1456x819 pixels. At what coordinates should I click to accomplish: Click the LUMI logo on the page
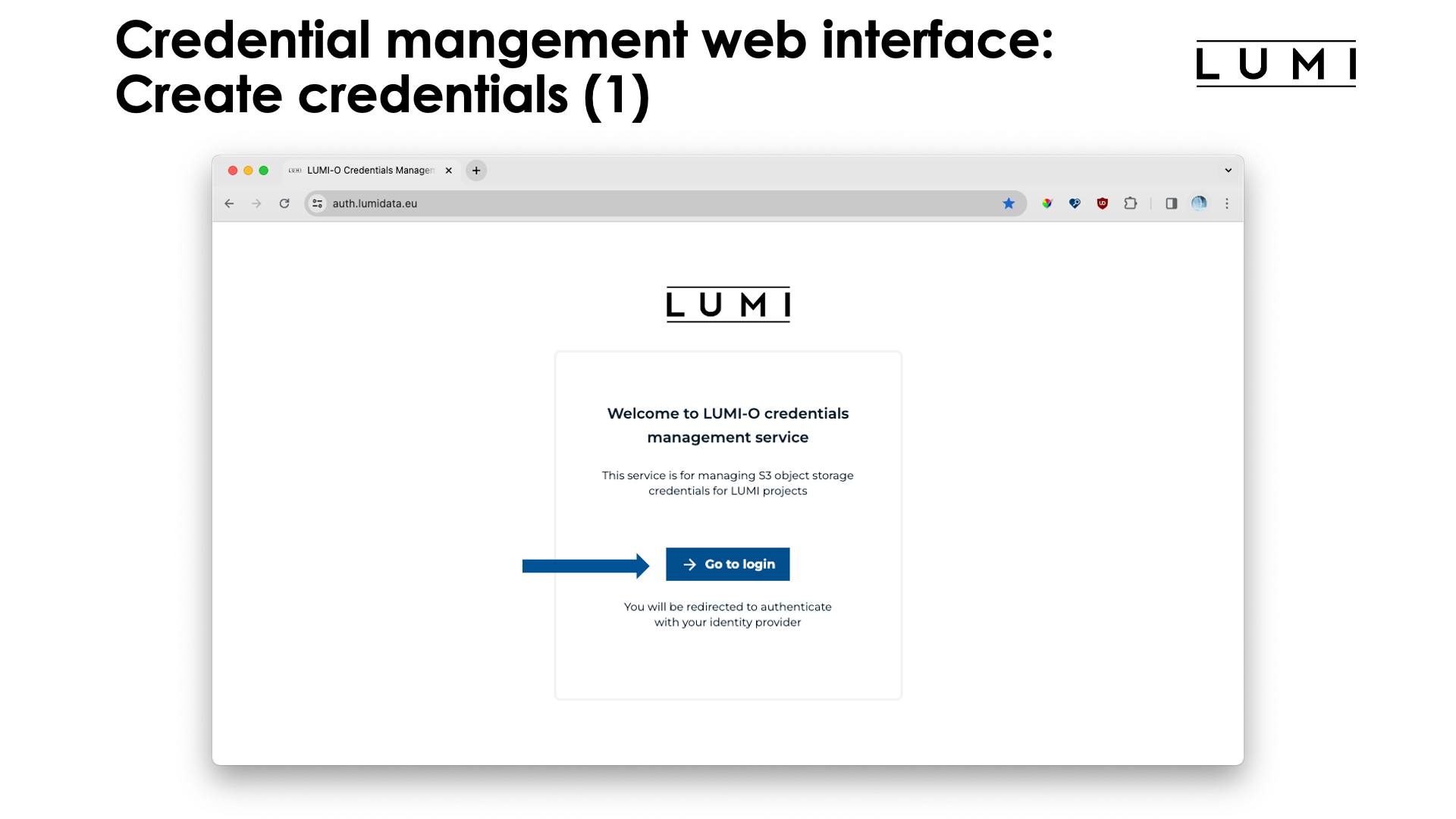coord(727,304)
